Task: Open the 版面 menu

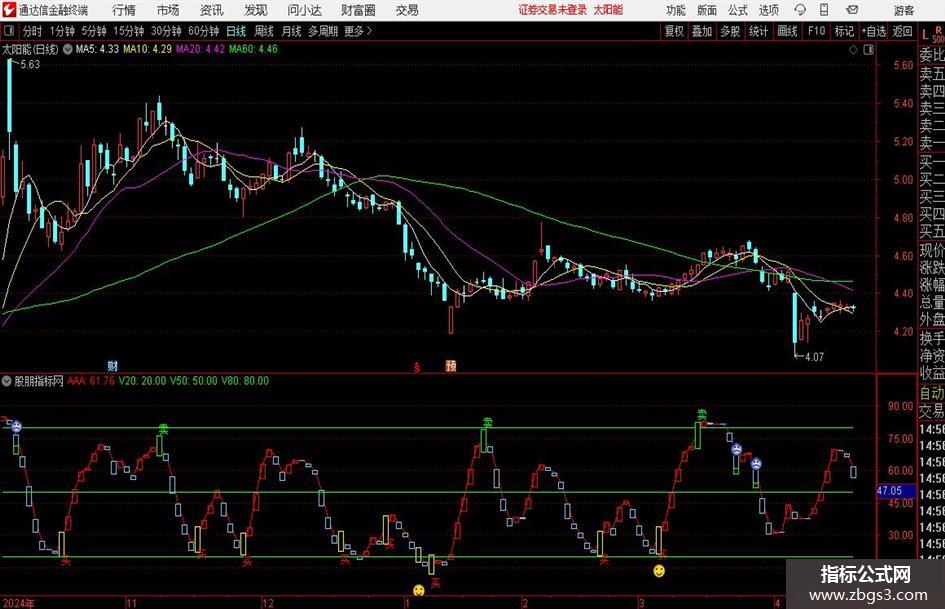Action: 707,10
